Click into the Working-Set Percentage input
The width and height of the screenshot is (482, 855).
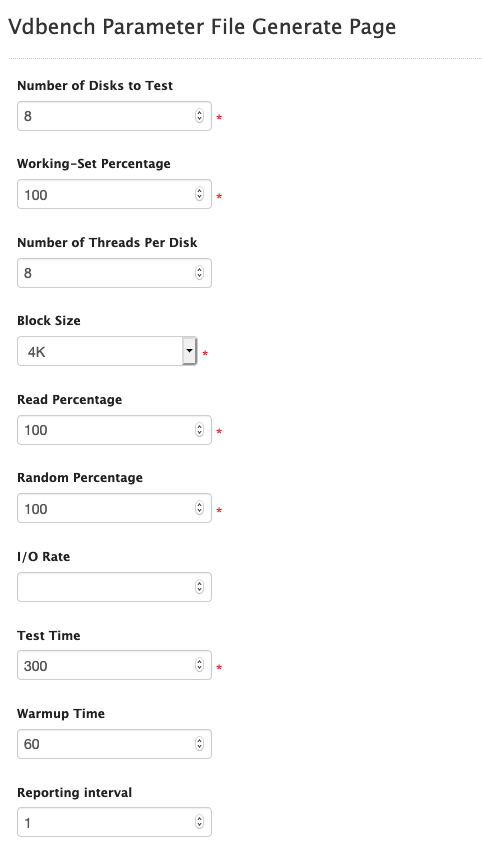pyautogui.click(x=115, y=194)
